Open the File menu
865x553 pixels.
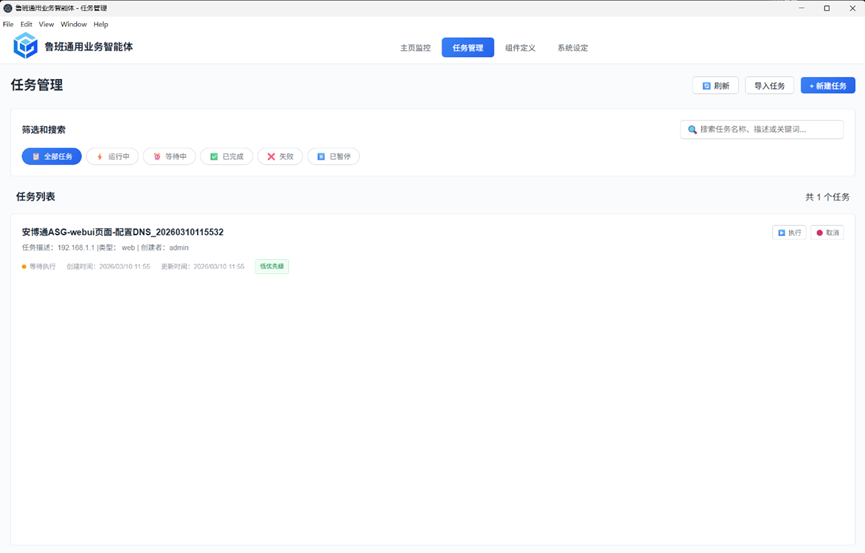pos(8,24)
